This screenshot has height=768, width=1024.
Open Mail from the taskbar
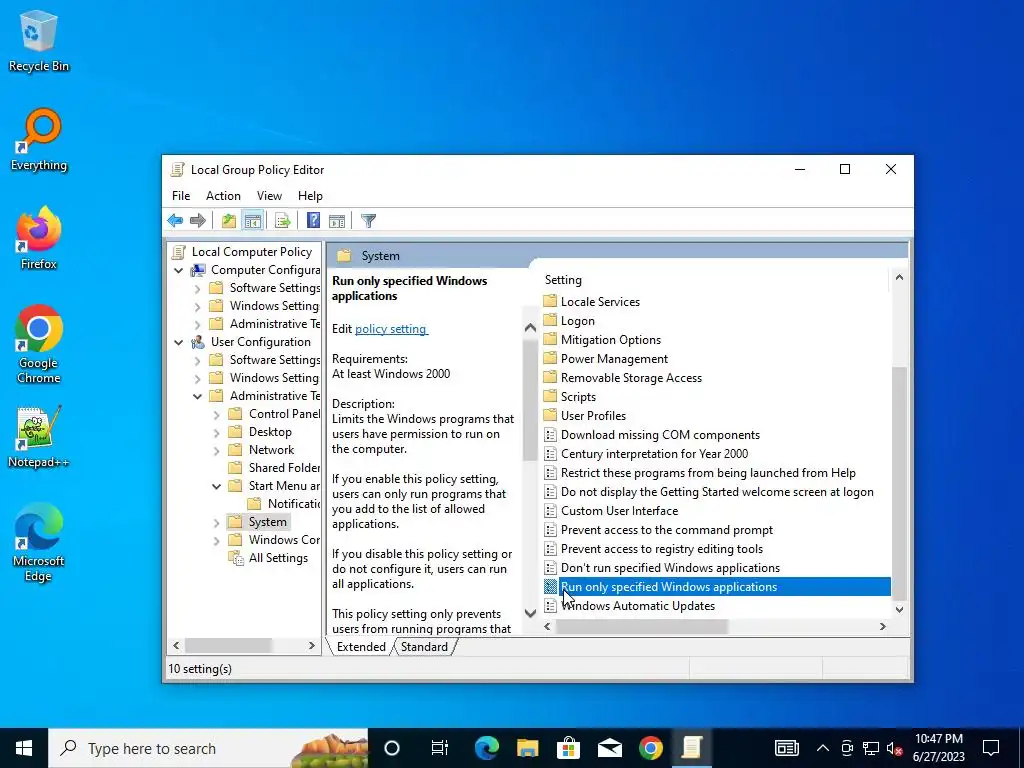[x=609, y=748]
